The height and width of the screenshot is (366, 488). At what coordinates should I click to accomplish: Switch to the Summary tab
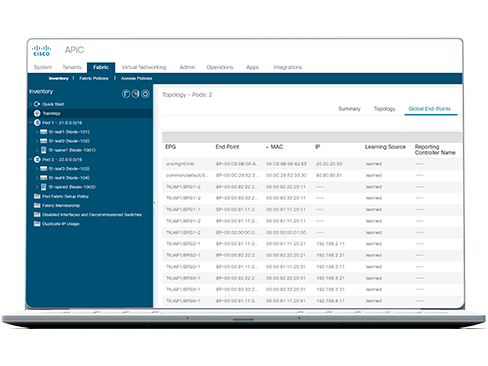[349, 109]
